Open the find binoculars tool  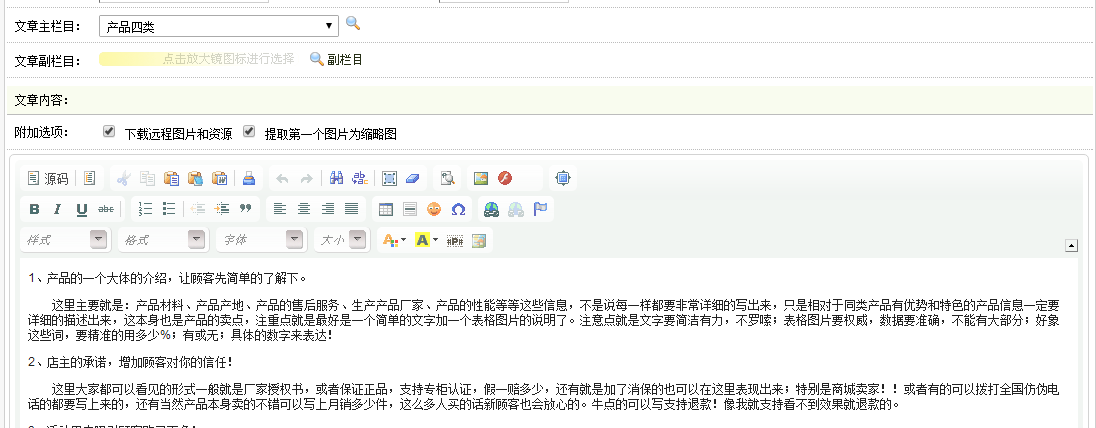[337, 179]
